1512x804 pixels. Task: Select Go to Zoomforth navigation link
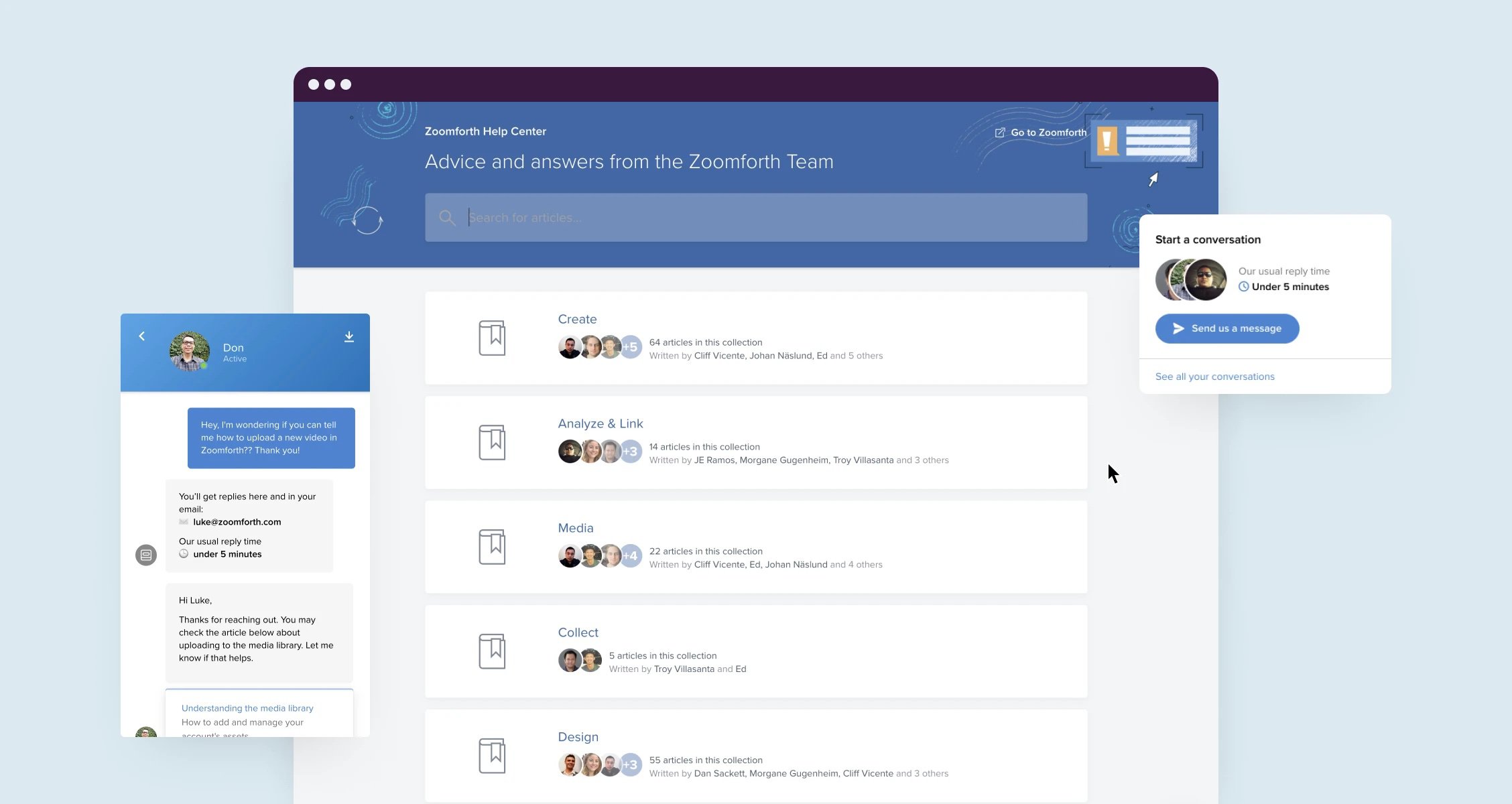[x=1041, y=132]
